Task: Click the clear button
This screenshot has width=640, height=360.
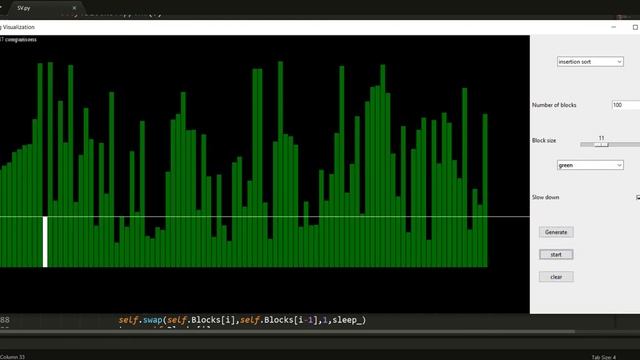Action: click(x=556, y=277)
